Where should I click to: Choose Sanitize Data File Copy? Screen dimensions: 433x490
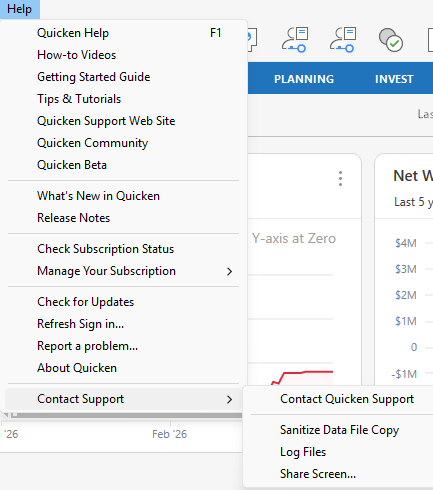tap(339, 430)
